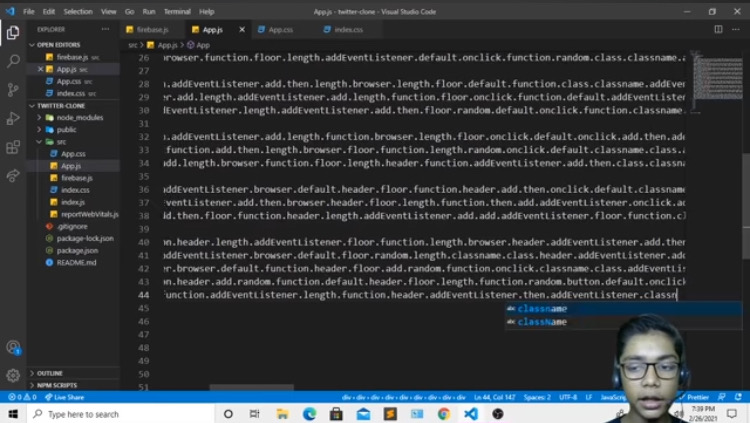Image resolution: width=750 pixels, height=423 pixels.
Task: Open the Terminal menu
Action: coord(177,11)
